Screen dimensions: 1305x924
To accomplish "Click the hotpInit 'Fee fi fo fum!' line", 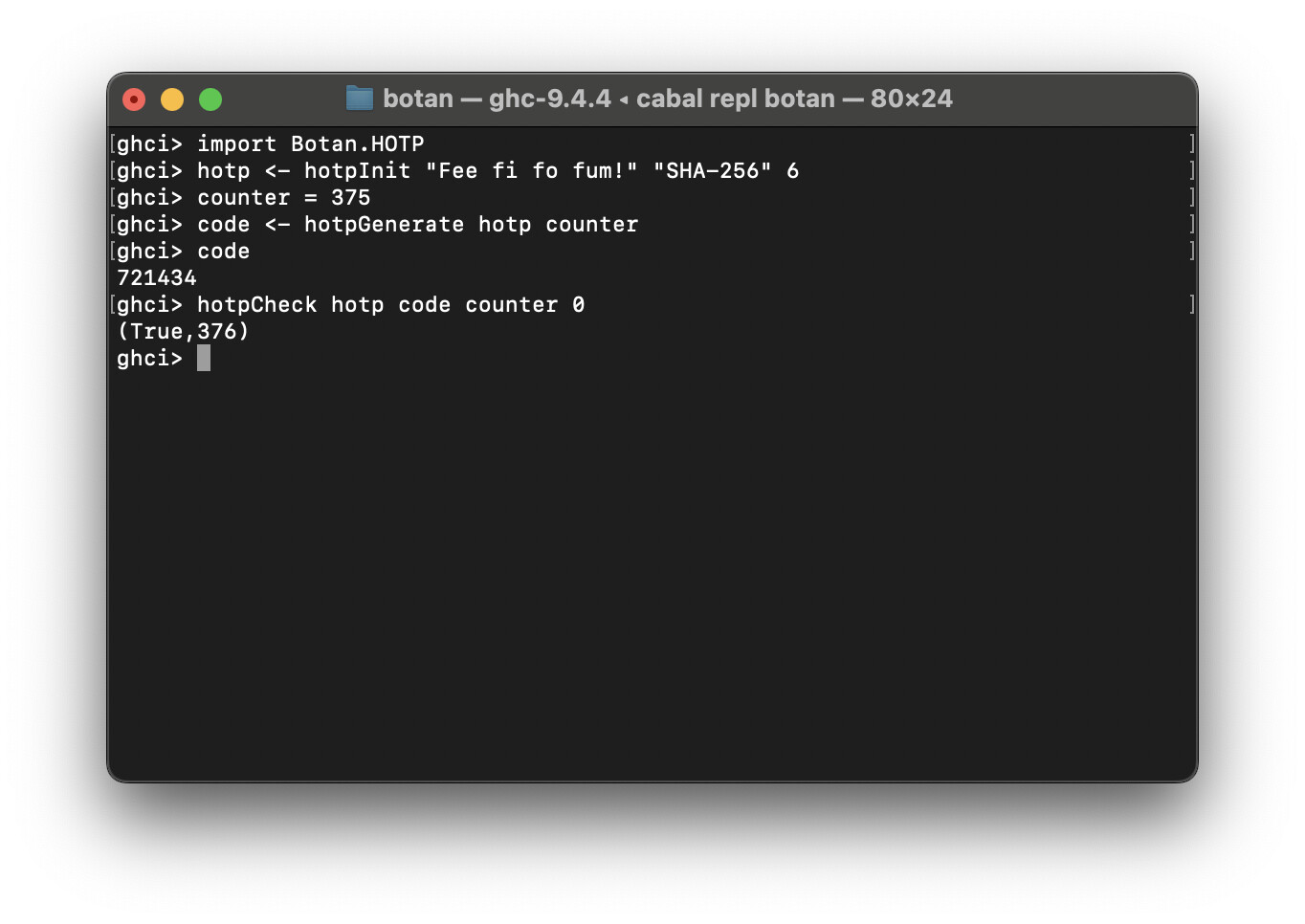I will (498, 170).
